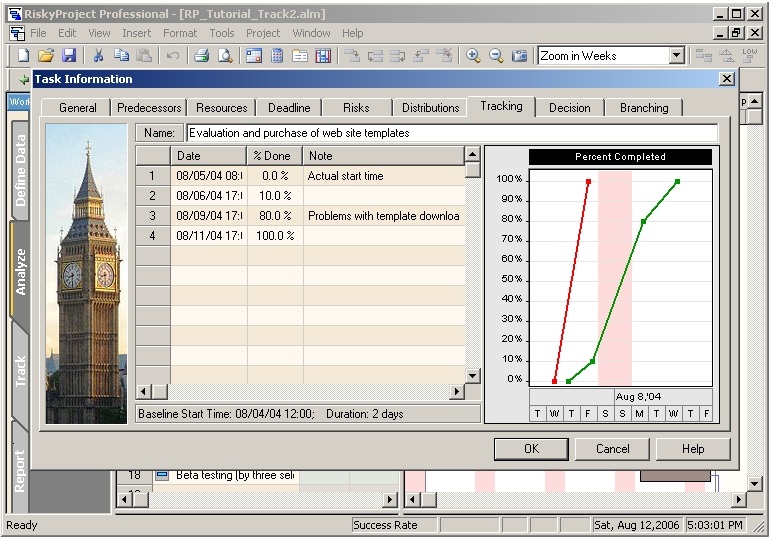The width and height of the screenshot is (770, 538).
Task: Click tracking table scroll up arrow
Action: [x=472, y=154]
